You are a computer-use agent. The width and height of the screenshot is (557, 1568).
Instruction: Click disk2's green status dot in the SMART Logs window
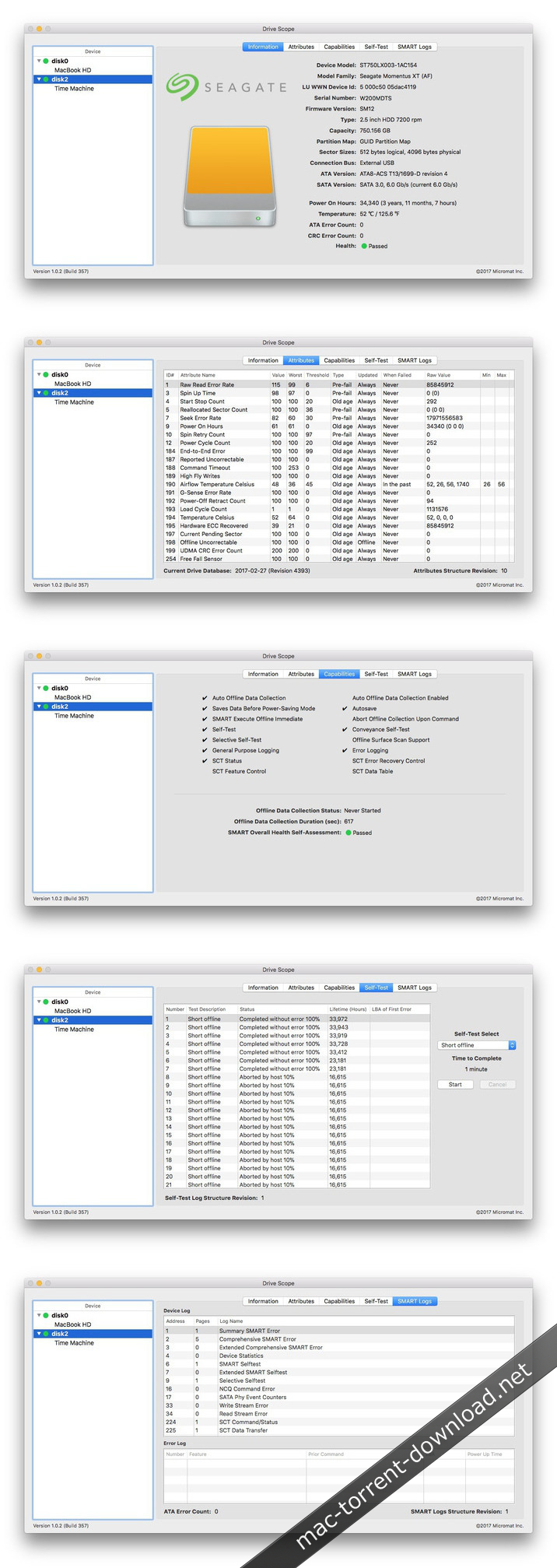(x=46, y=1334)
